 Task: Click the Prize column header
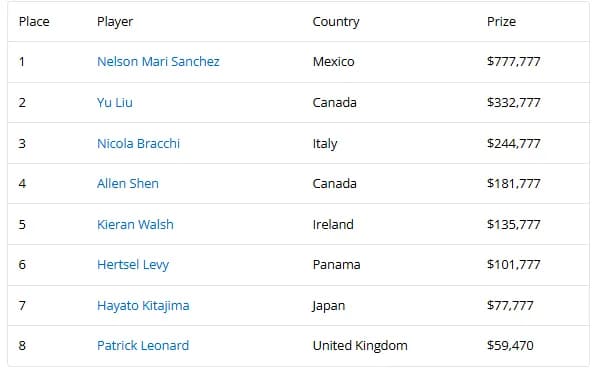click(x=501, y=22)
